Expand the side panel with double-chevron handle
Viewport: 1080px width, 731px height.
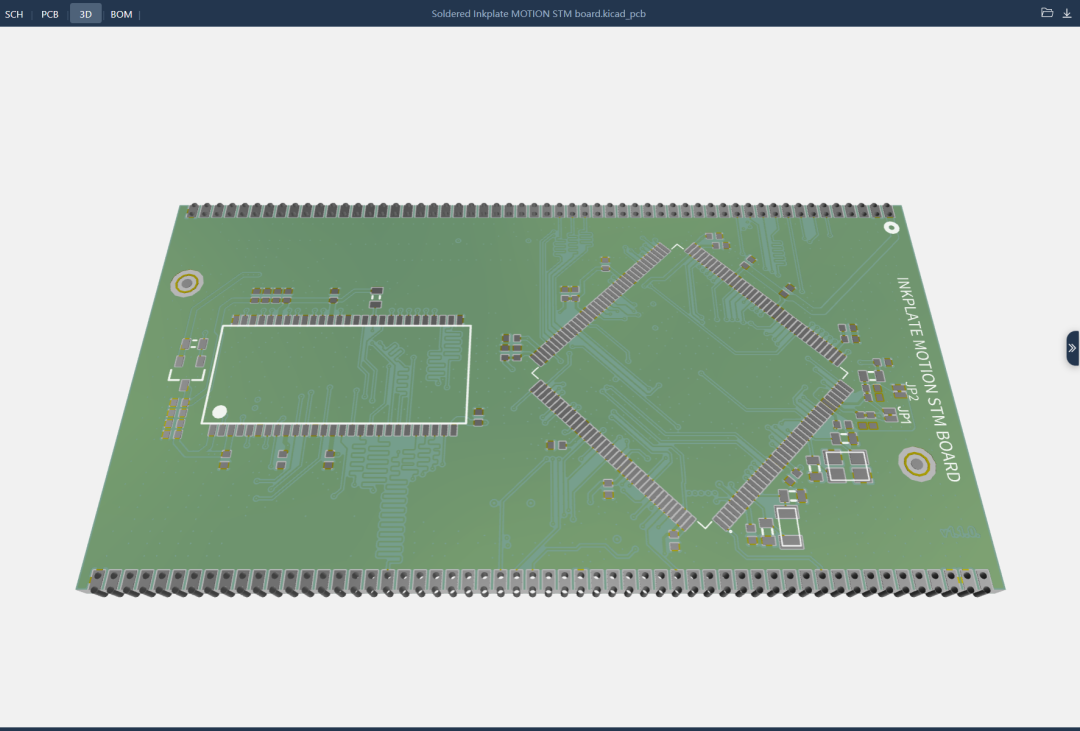point(1072,348)
